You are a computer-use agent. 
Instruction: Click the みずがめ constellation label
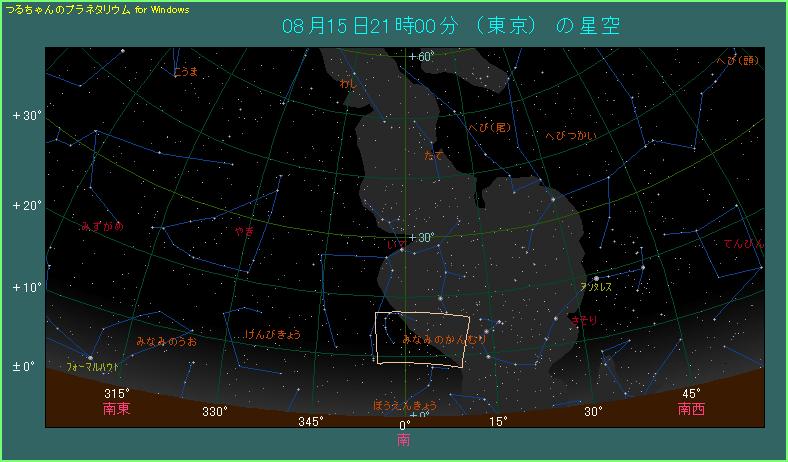102,227
